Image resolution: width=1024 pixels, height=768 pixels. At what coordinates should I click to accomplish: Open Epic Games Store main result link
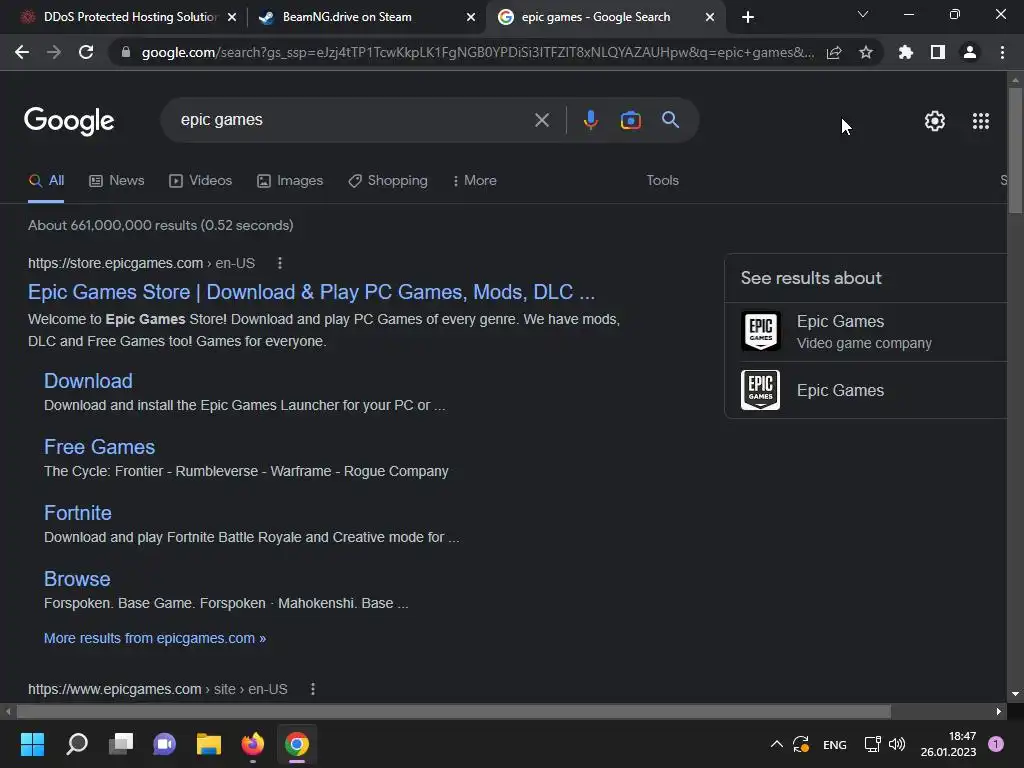(x=312, y=292)
